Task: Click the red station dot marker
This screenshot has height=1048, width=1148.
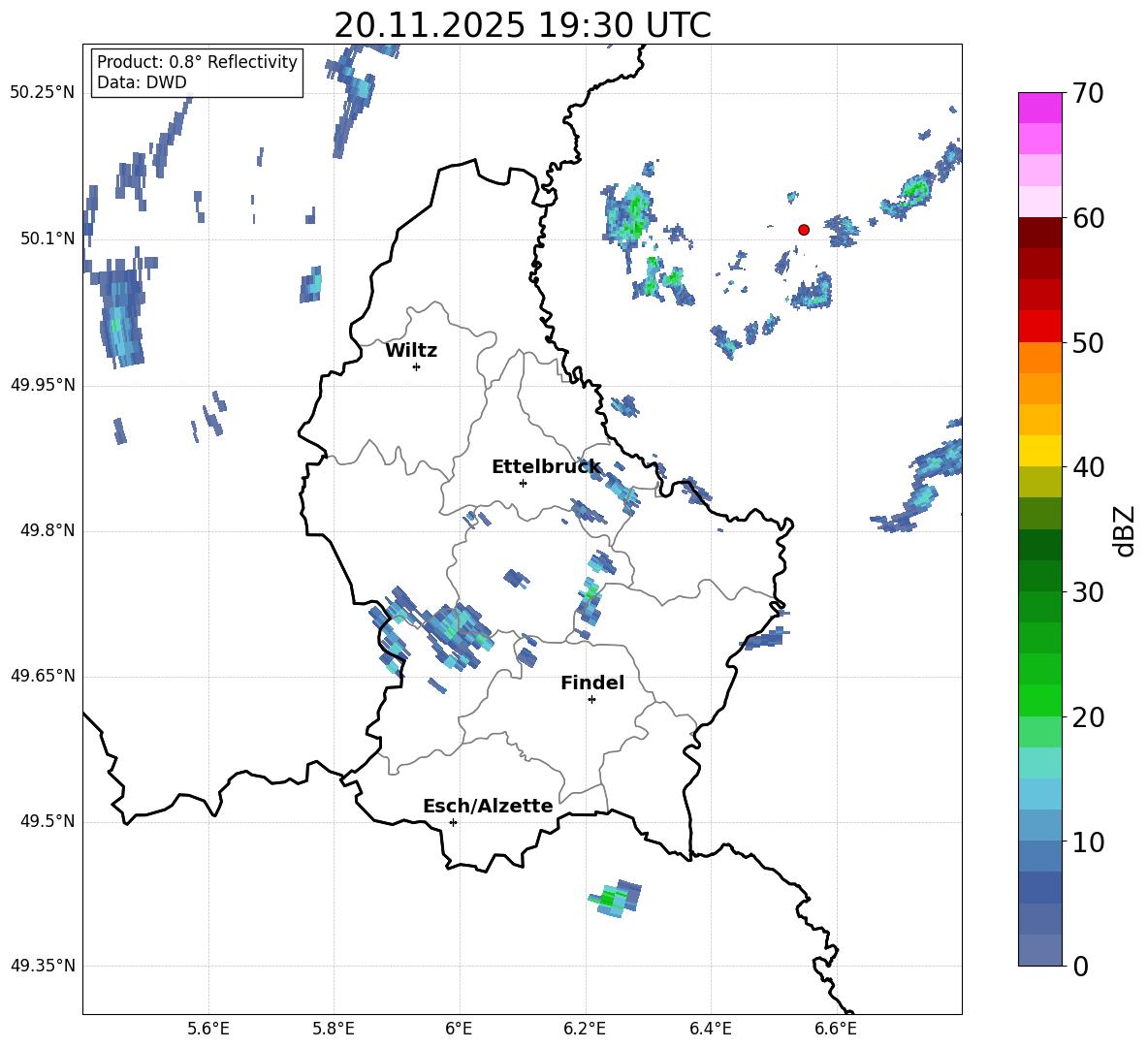Action: (804, 230)
